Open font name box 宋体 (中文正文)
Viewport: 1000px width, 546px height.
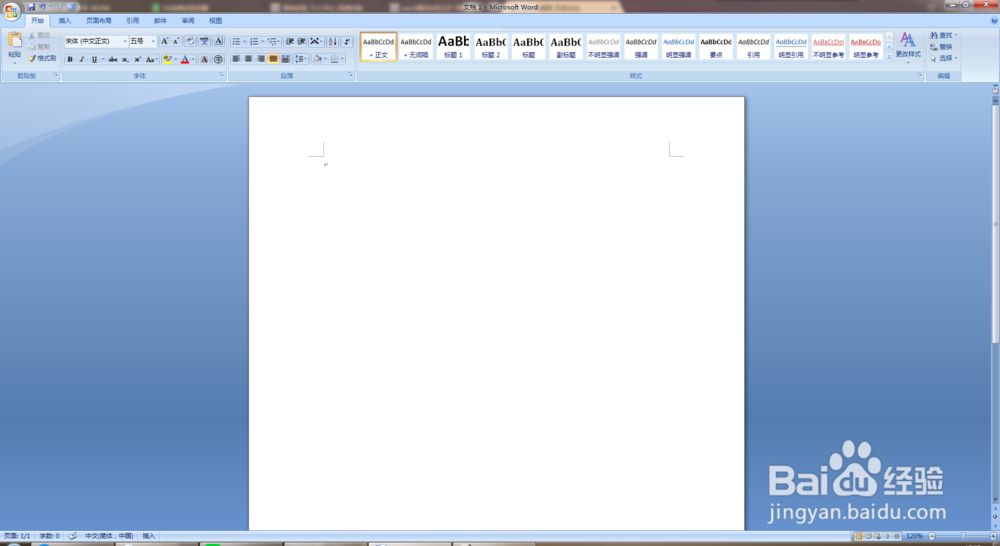(96, 41)
